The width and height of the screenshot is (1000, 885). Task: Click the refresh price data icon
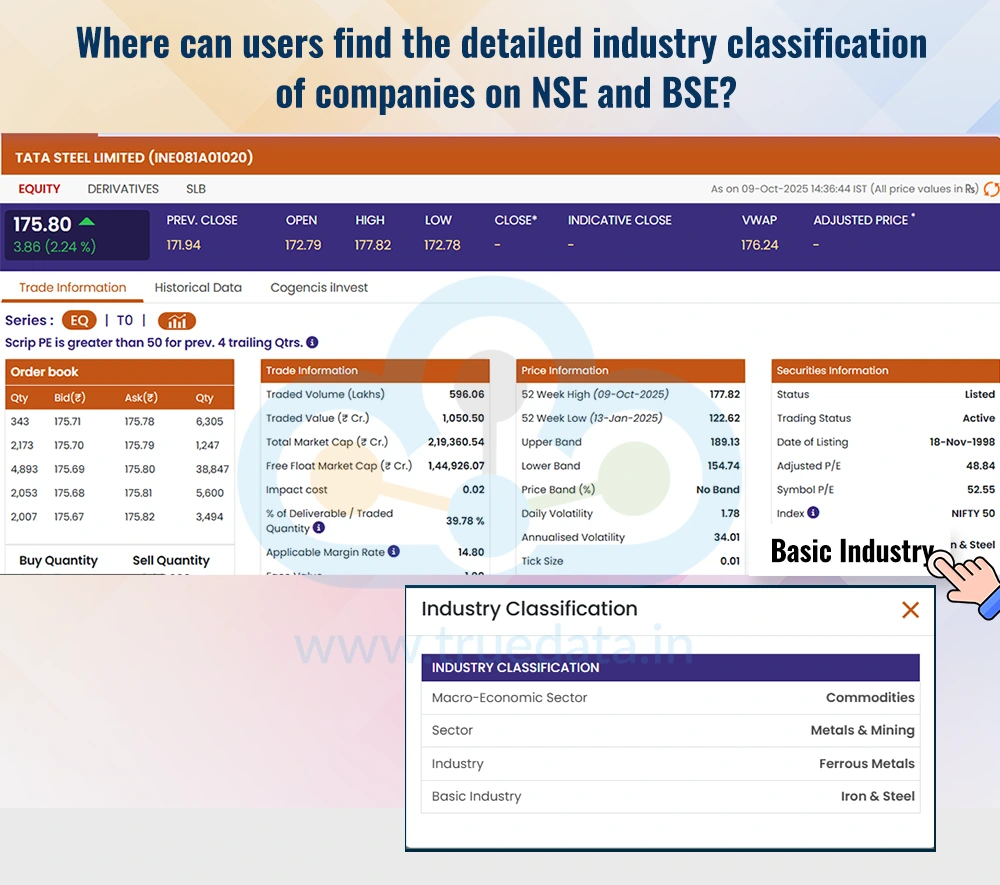[x=991, y=189]
